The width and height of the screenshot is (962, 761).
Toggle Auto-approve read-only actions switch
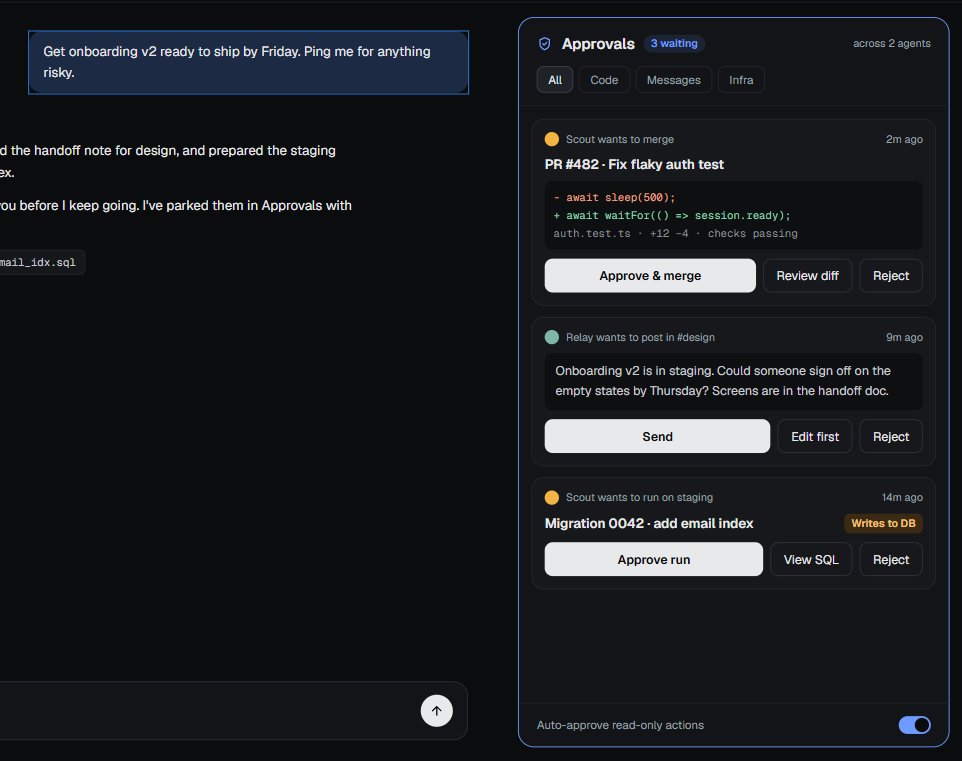click(x=914, y=725)
